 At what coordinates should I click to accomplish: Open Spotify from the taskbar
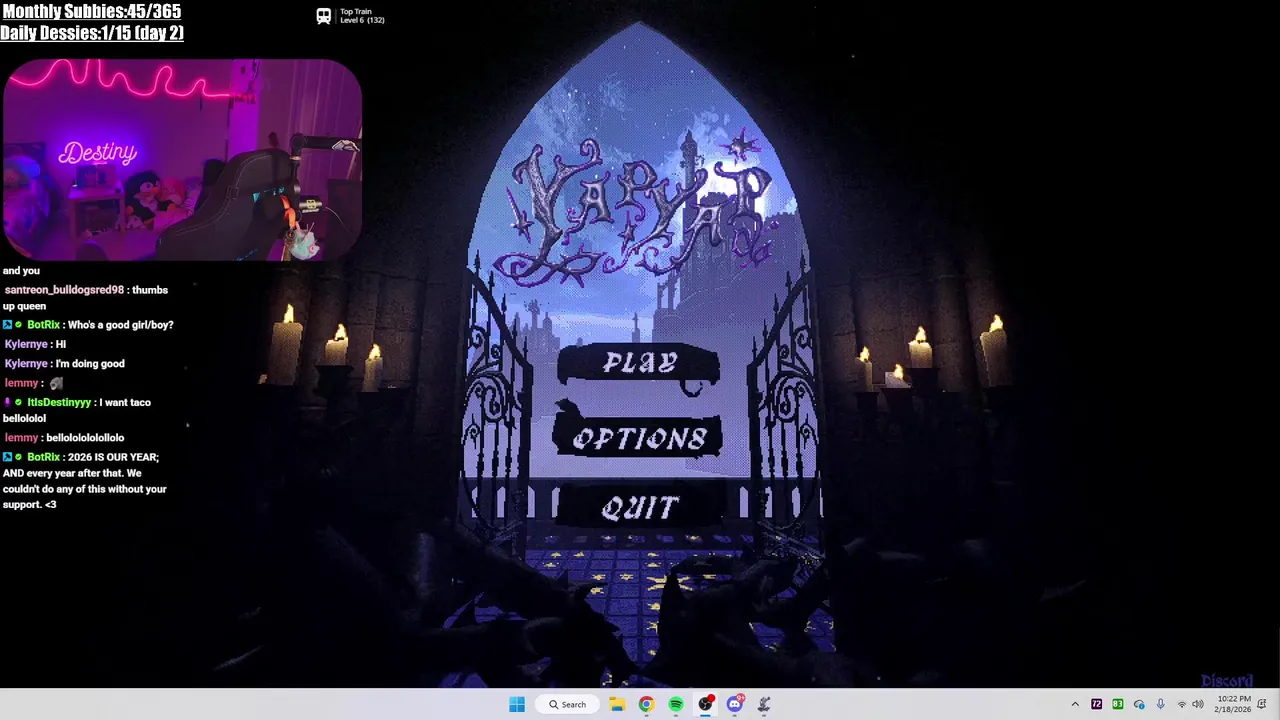676,704
